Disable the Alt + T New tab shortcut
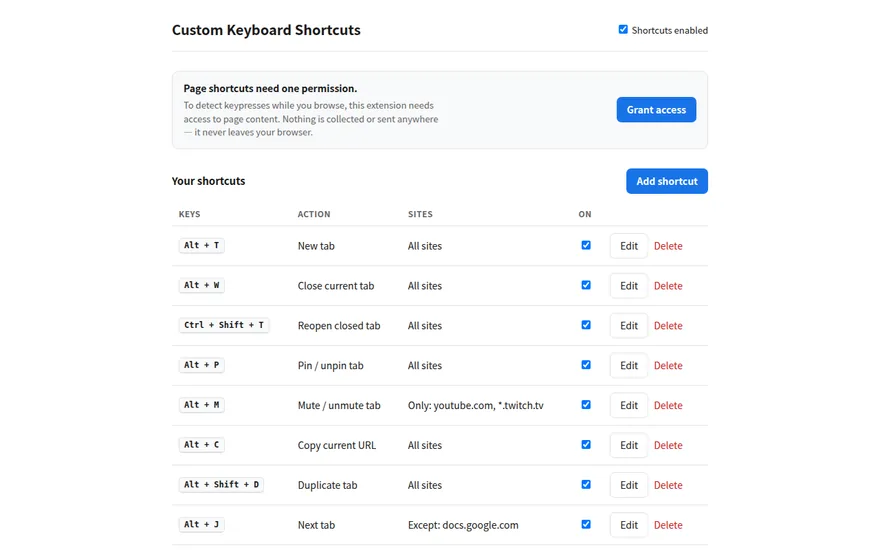The image size is (880, 550). 586,245
